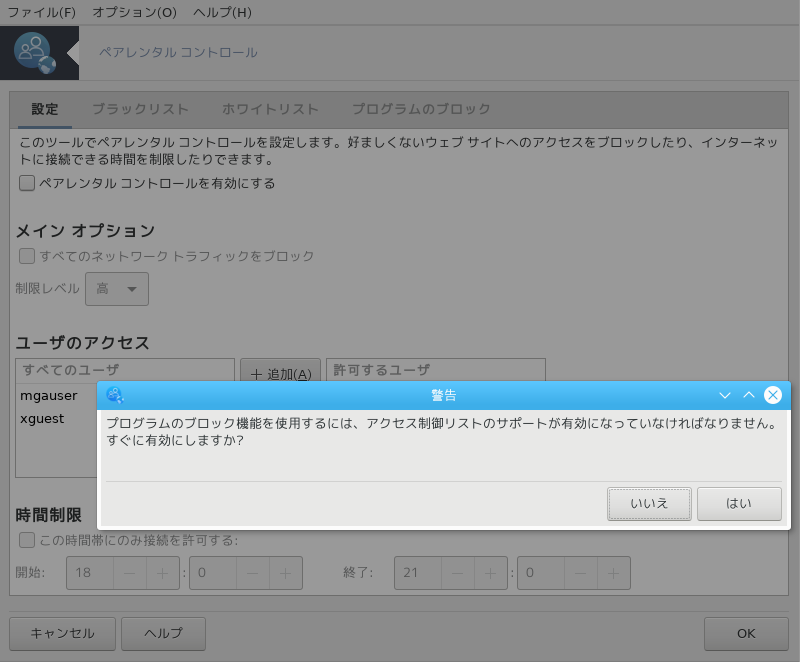This screenshot has width=800, height=662.
Task: Click the warning dialog's title bar app icon
Action: point(115,395)
